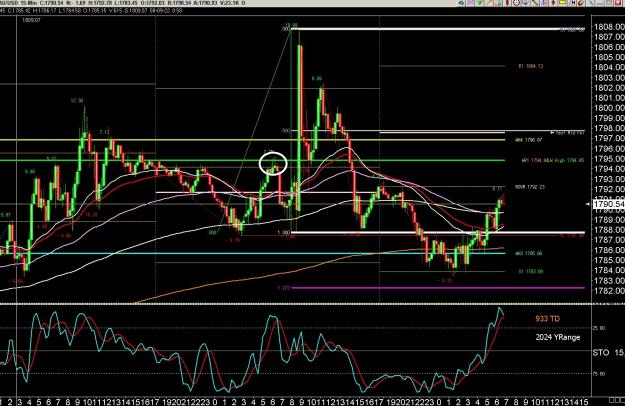
Task: Click the green vertical bar toolbar icon
Action: [499, 2]
